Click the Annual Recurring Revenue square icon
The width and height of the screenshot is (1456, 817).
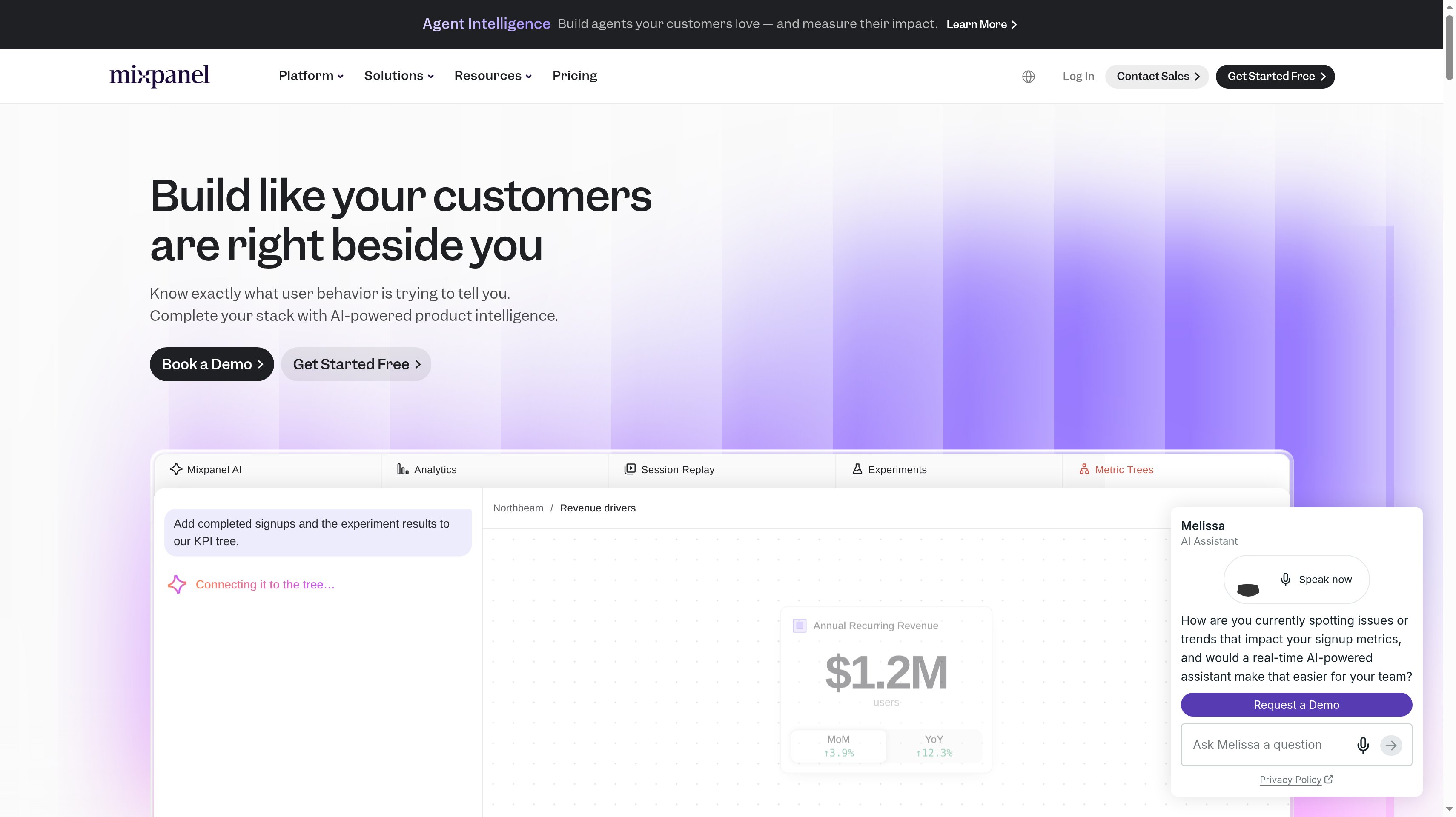coord(799,626)
